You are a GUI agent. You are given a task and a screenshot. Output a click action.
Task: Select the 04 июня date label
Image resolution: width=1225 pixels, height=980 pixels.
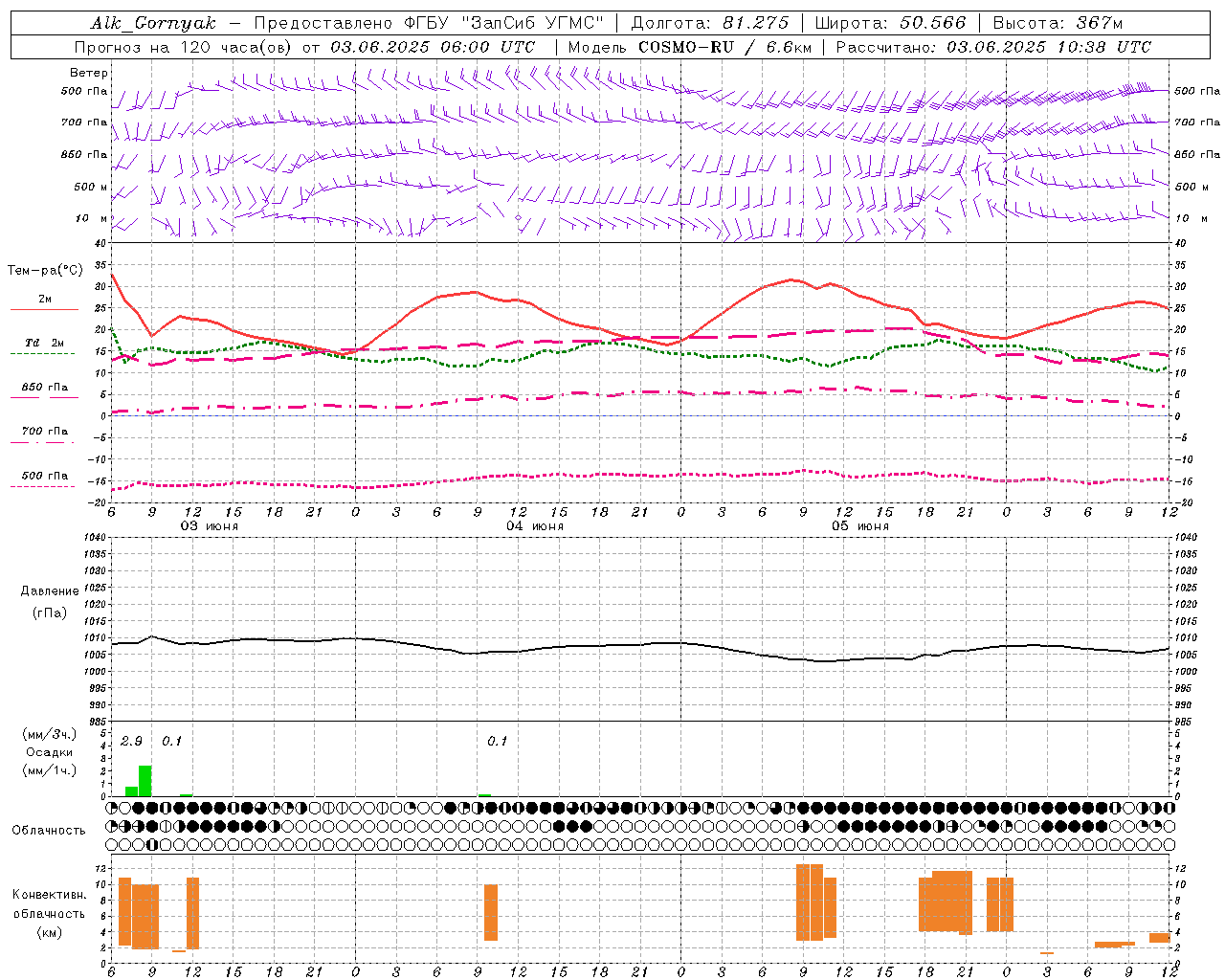[535, 526]
